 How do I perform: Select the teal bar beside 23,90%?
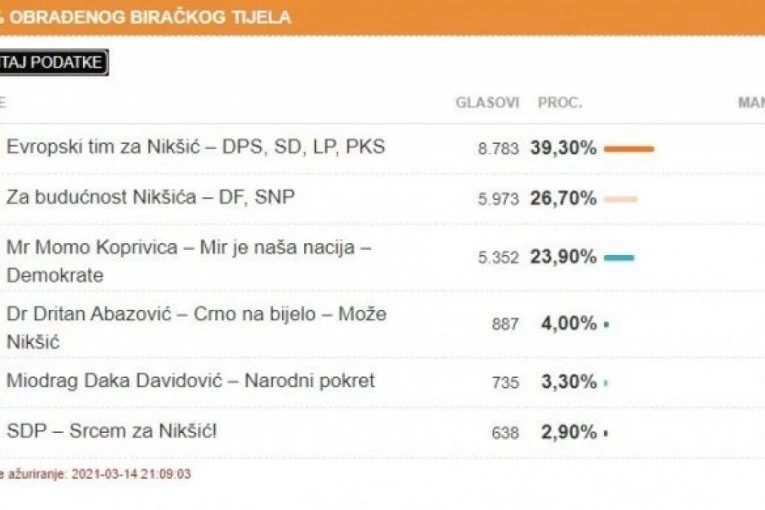pyautogui.click(x=619, y=258)
